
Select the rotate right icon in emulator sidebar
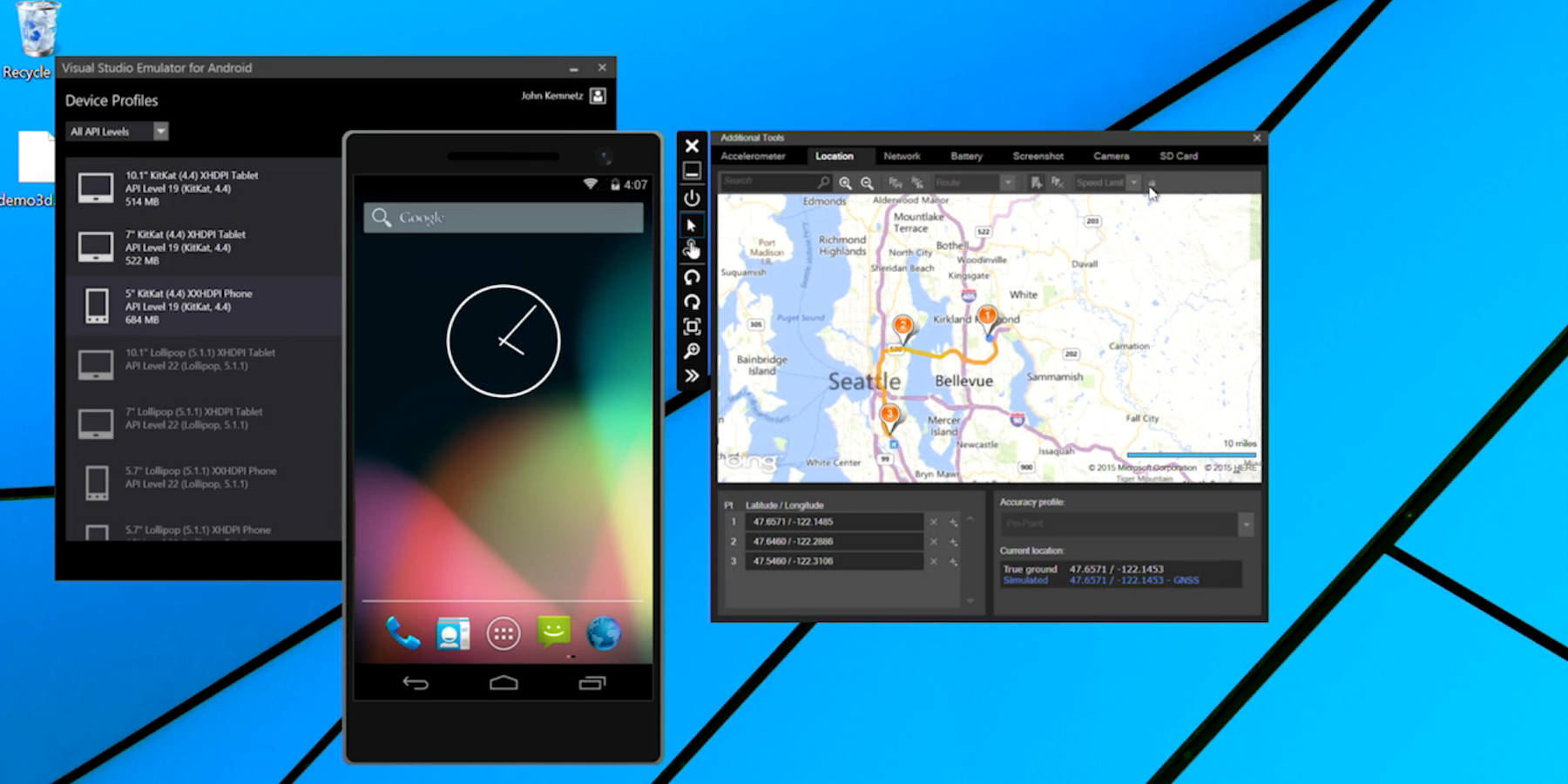(692, 302)
